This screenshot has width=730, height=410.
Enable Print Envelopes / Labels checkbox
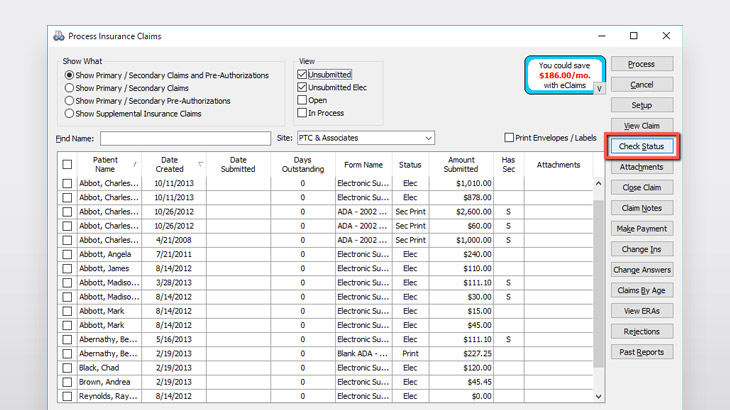509,138
